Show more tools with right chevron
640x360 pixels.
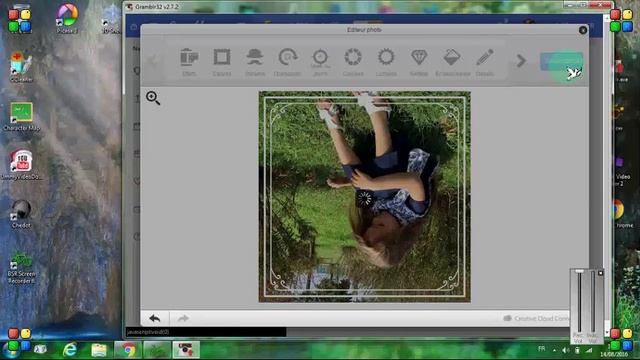[521, 61]
